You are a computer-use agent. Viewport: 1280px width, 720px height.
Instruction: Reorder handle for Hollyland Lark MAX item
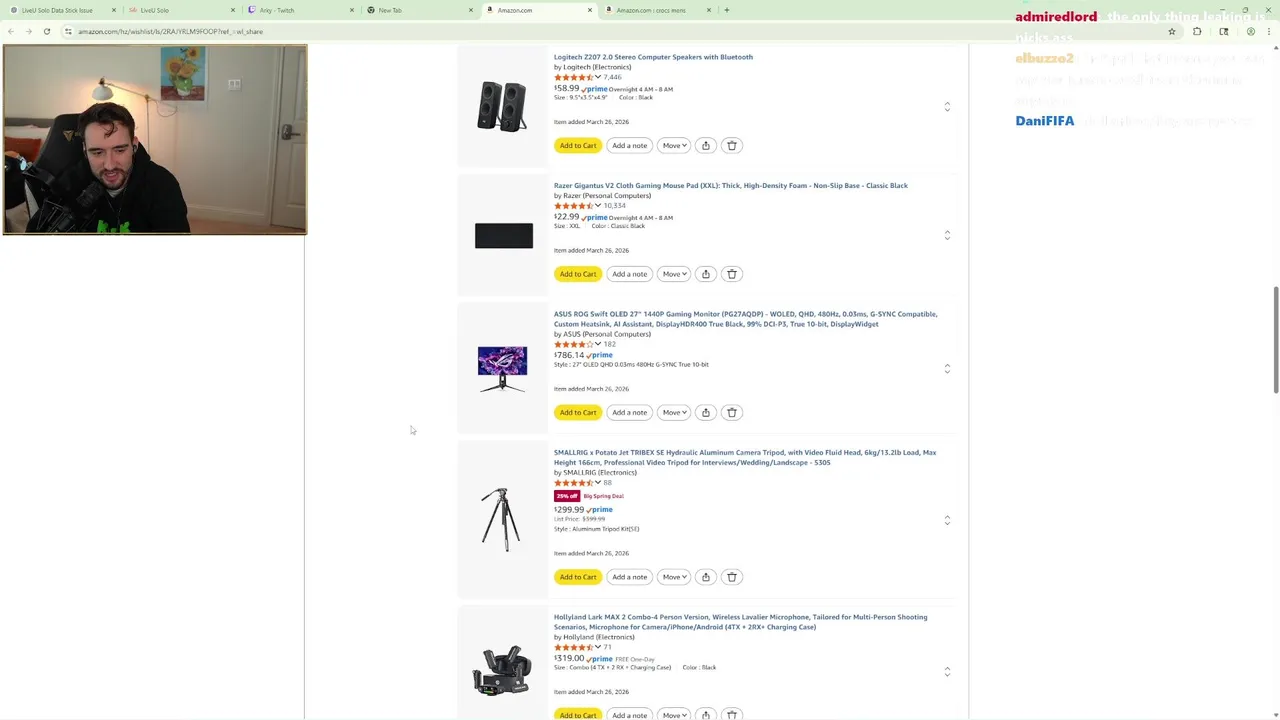pyautogui.click(x=947, y=672)
